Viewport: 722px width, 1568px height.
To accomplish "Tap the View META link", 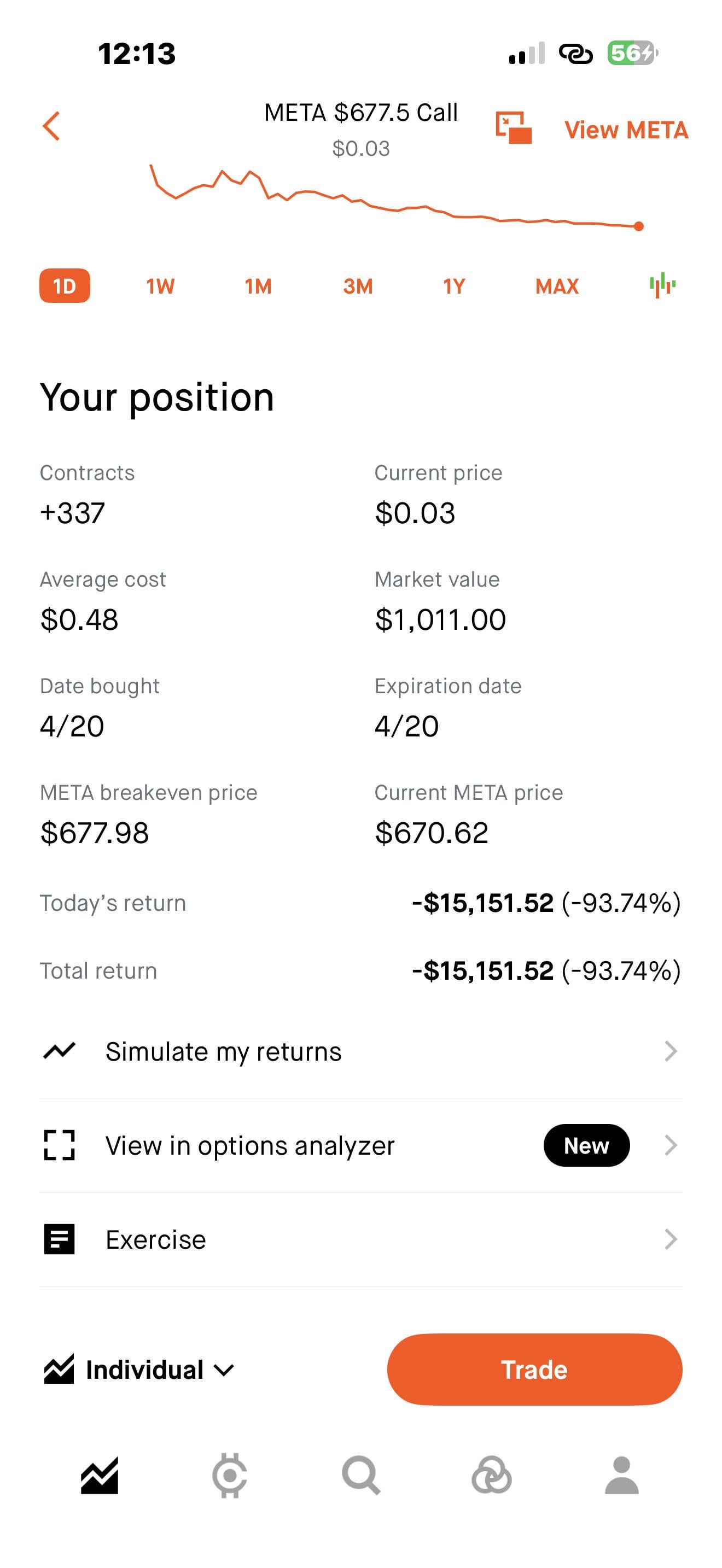I will click(626, 130).
